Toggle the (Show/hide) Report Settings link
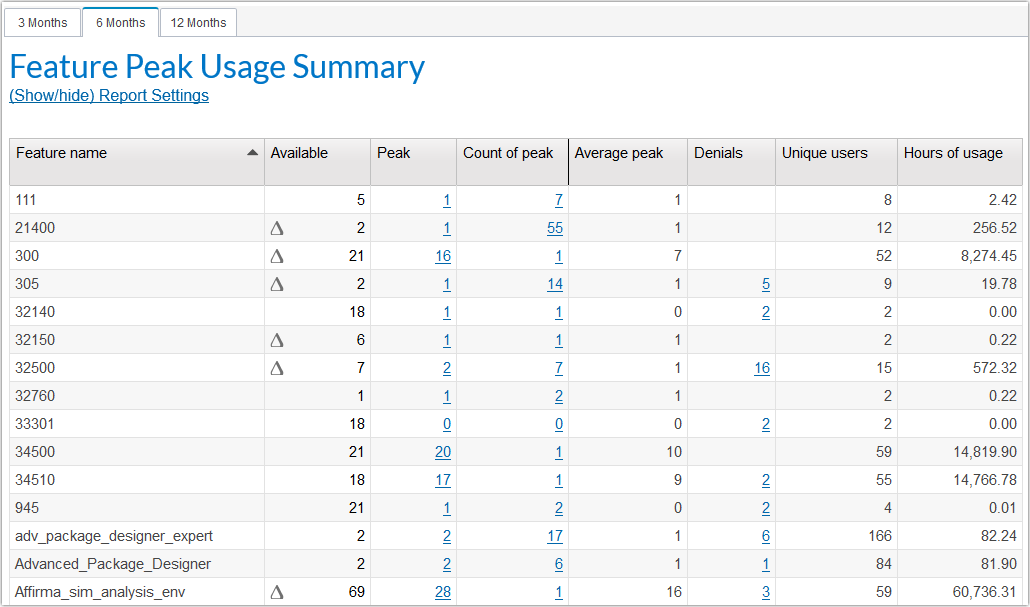 tap(109, 96)
